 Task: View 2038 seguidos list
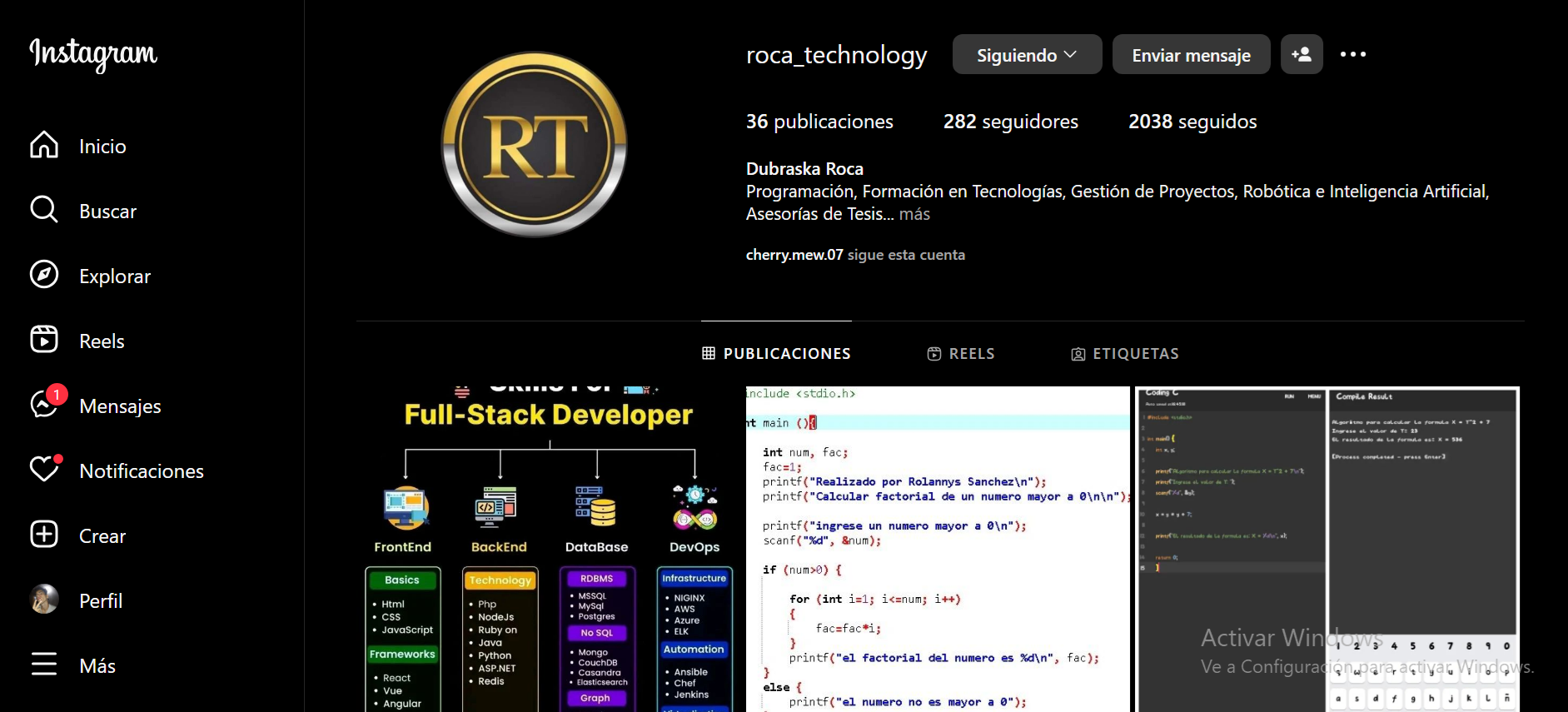(x=1192, y=122)
